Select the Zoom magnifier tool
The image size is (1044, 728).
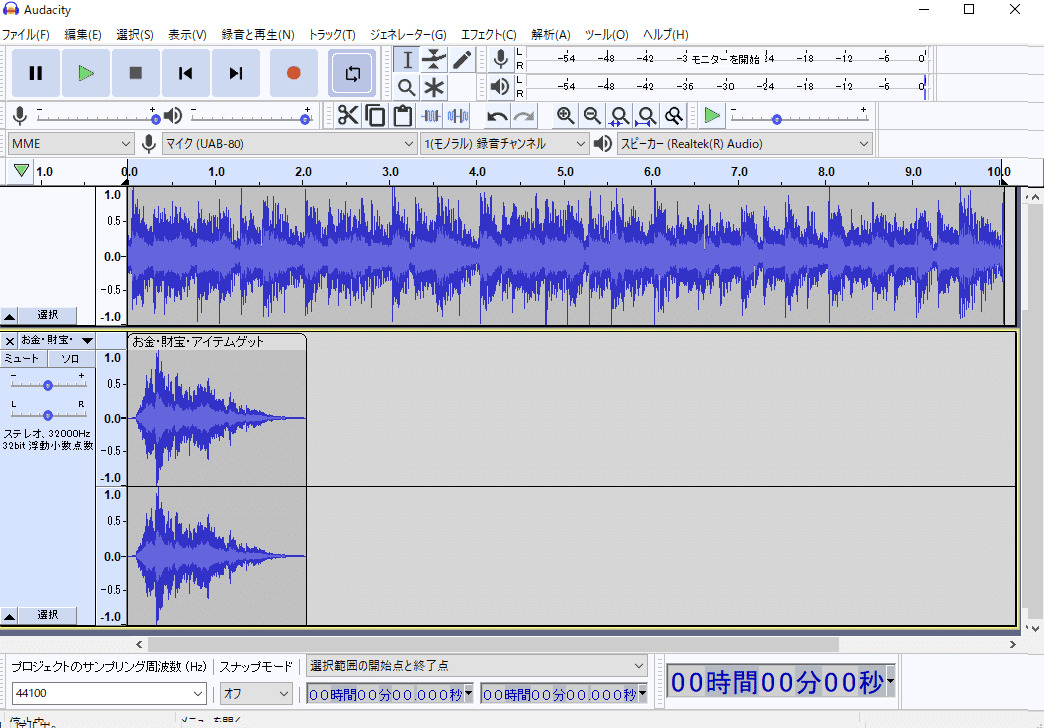(407, 87)
